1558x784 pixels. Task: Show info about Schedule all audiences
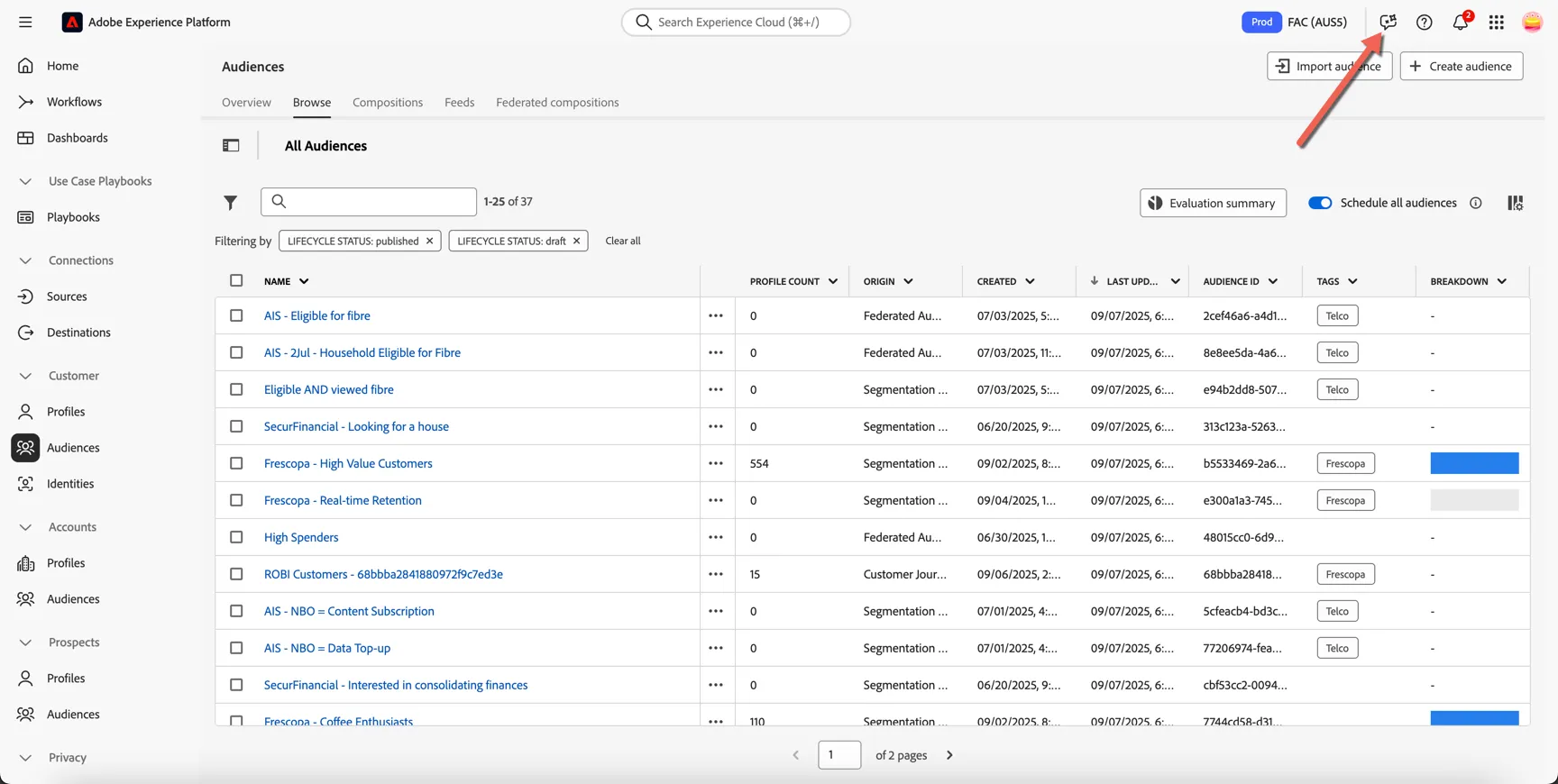tap(1476, 203)
